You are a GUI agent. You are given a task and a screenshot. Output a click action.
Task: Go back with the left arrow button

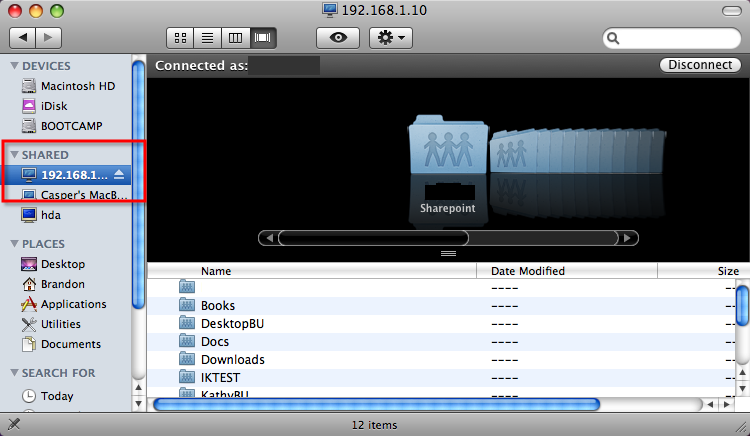coord(22,37)
